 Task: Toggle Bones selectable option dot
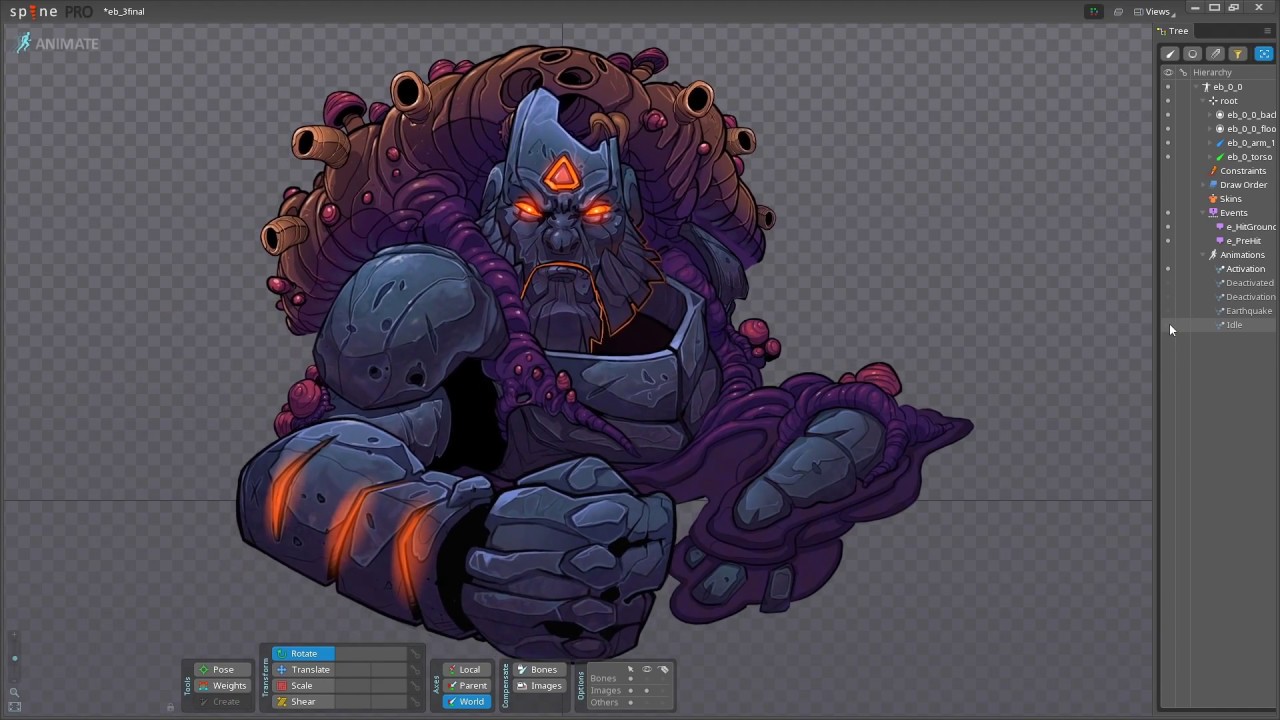point(630,679)
